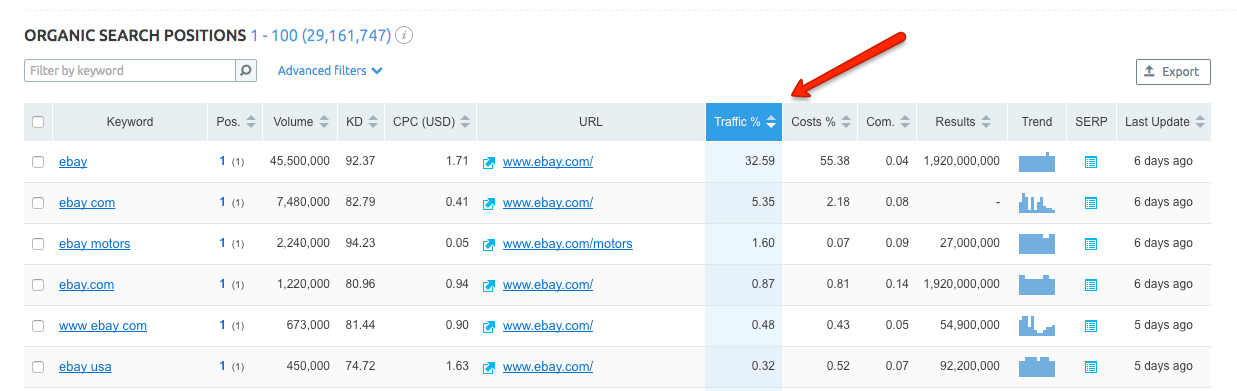Click trend chart for www ebay com keyword
Image resolution: width=1237 pixels, height=391 pixels.
(x=1037, y=326)
